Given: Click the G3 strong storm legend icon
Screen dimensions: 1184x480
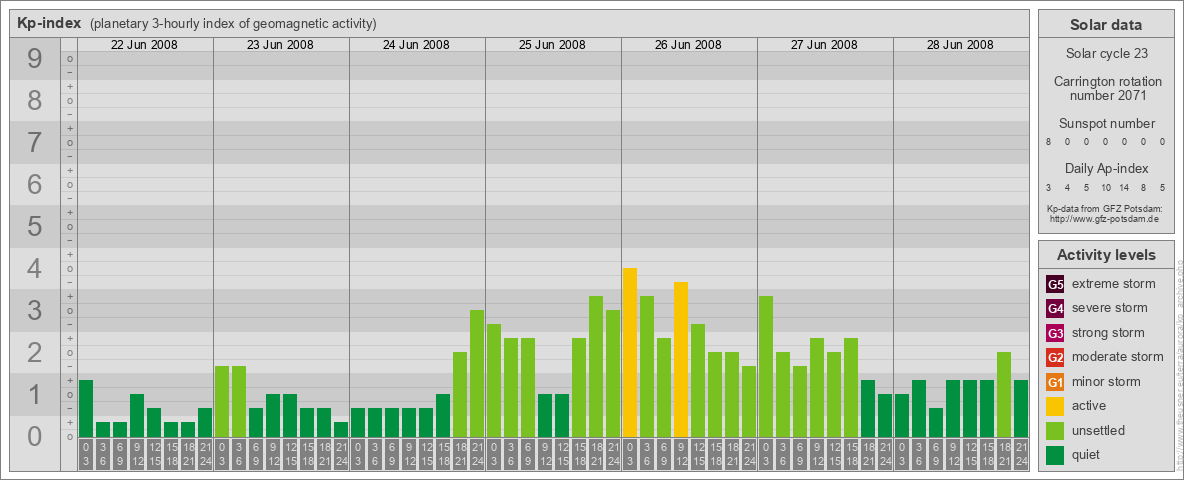Looking at the screenshot, I should click(x=1055, y=333).
